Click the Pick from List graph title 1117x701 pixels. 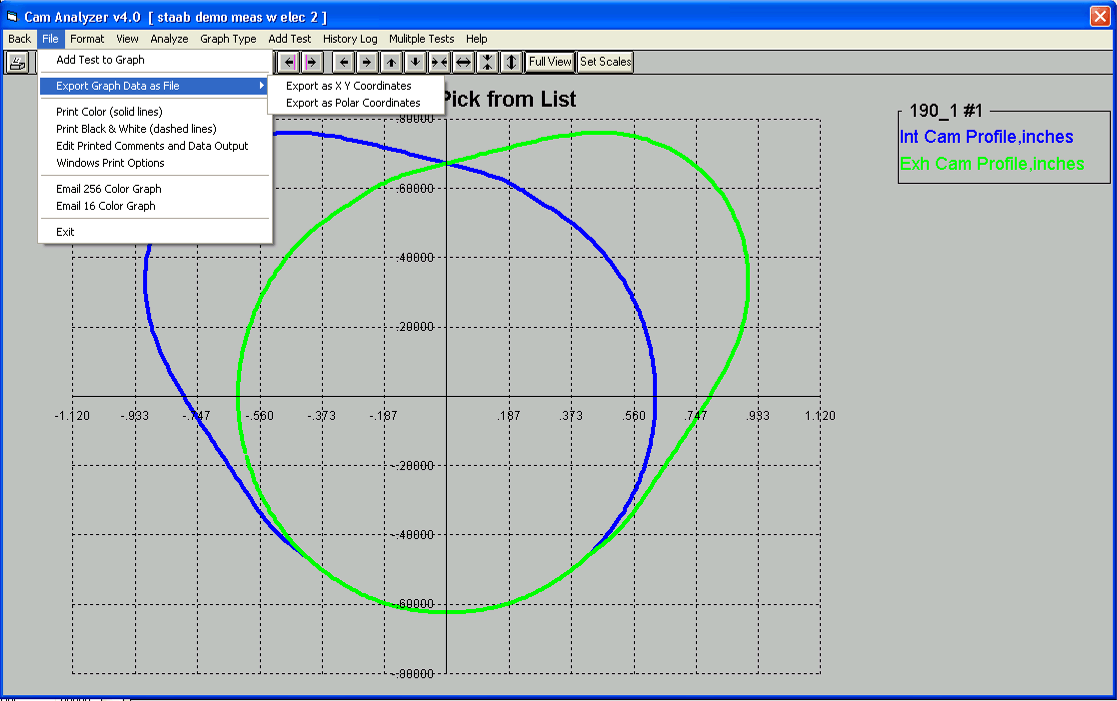509,100
